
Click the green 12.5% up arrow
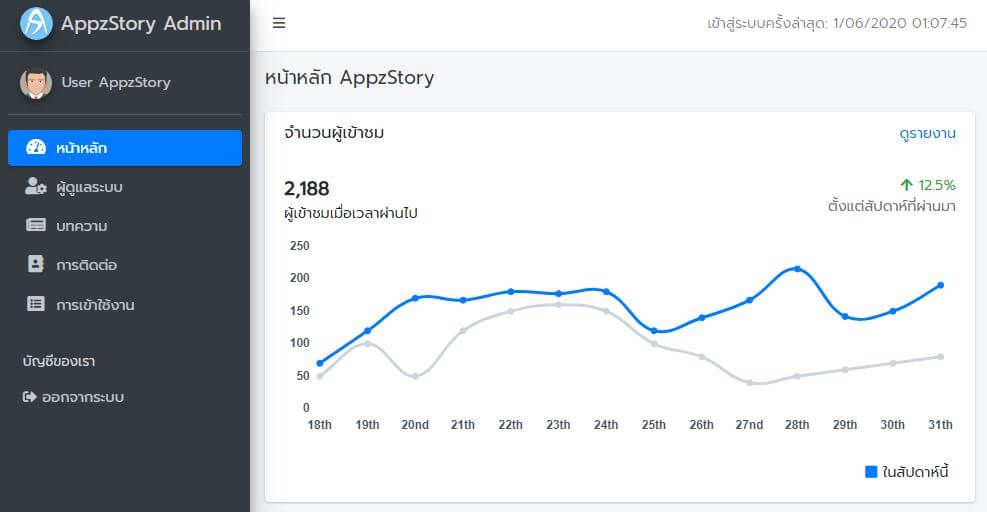[x=907, y=185]
